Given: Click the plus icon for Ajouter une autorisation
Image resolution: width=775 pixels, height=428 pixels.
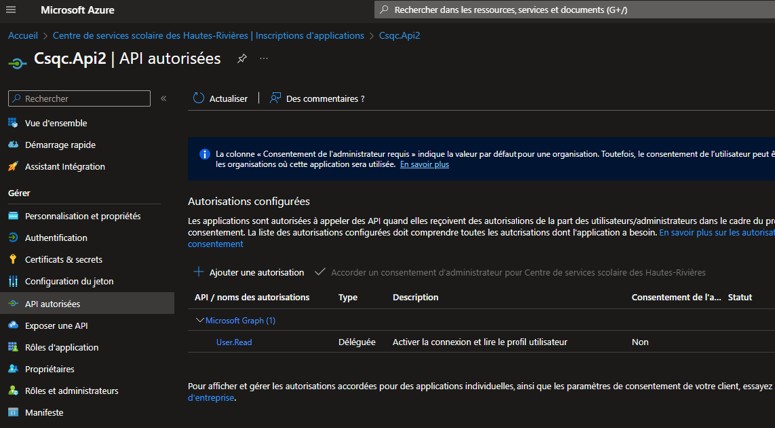Looking at the screenshot, I should 199,272.
